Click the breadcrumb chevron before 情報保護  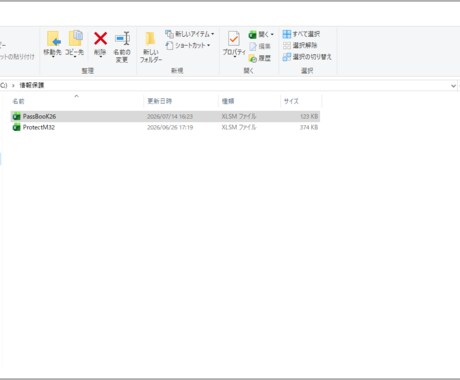(x=13, y=86)
